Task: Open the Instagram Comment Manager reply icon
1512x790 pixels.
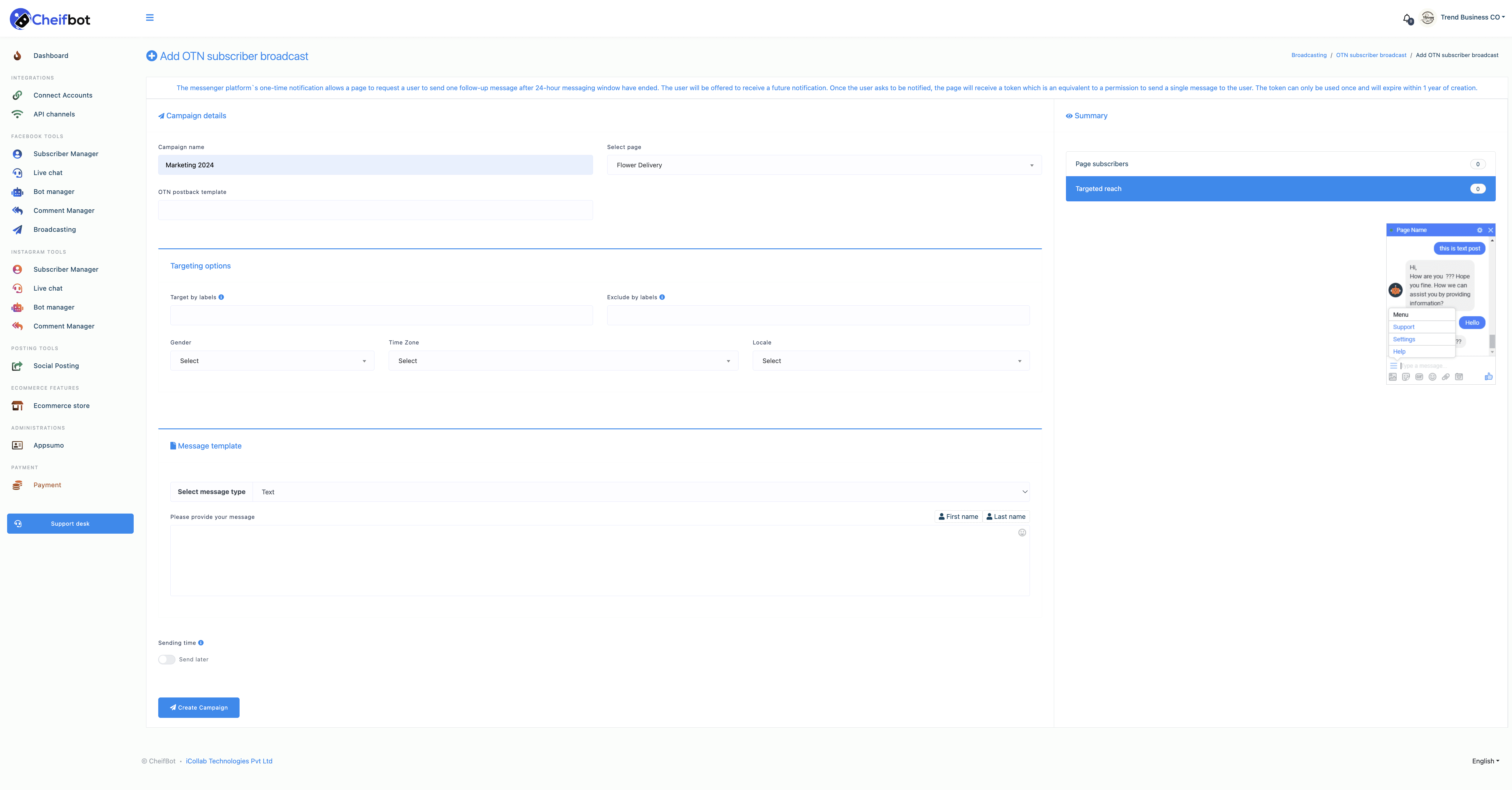Action: point(18,326)
